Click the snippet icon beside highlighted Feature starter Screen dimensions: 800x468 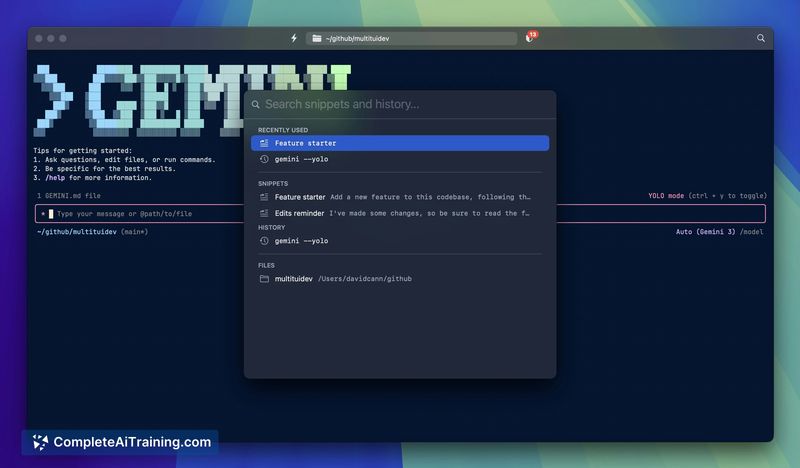[x=264, y=143]
